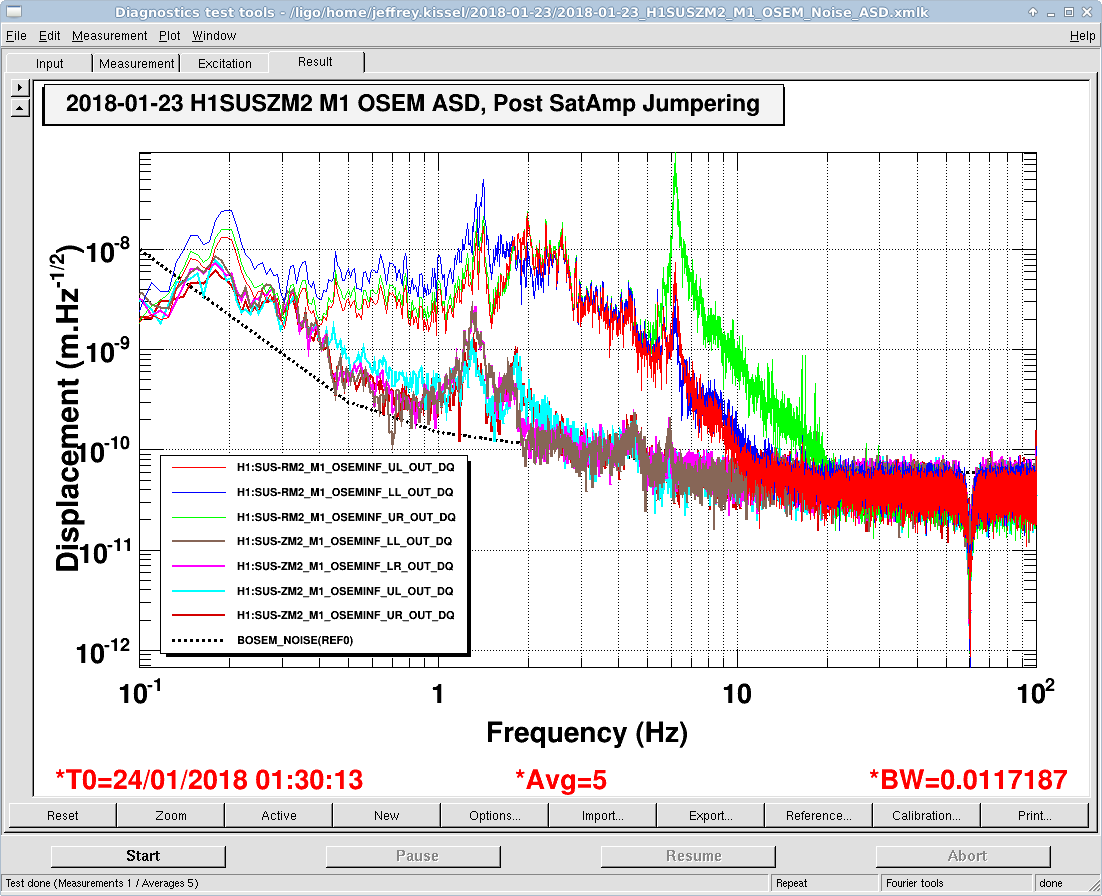Select the Result tab

coord(315,62)
